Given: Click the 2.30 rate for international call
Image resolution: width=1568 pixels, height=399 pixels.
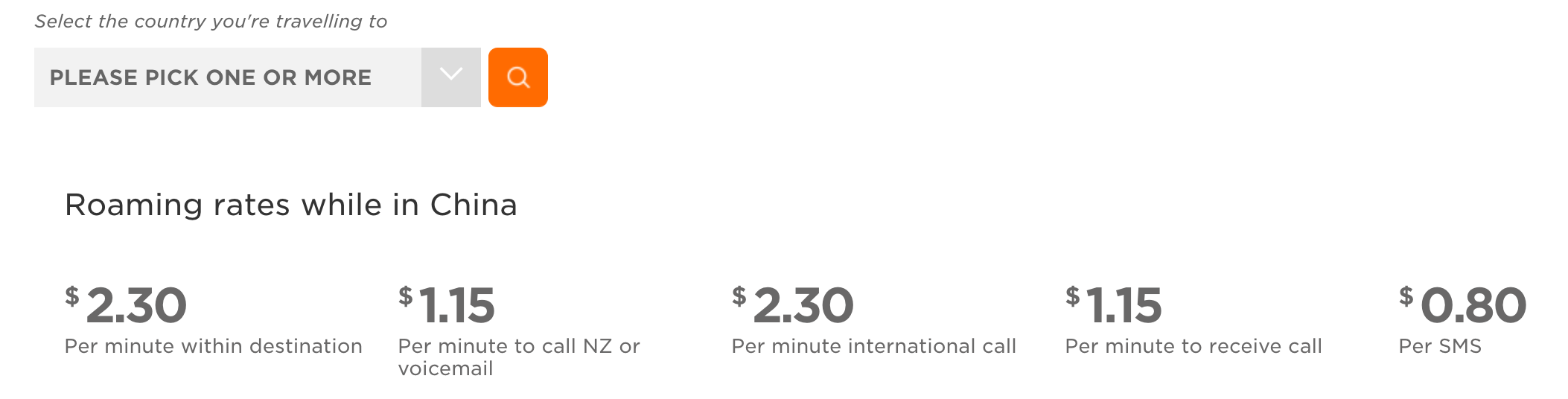Looking at the screenshot, I should (x=803, y=305).
